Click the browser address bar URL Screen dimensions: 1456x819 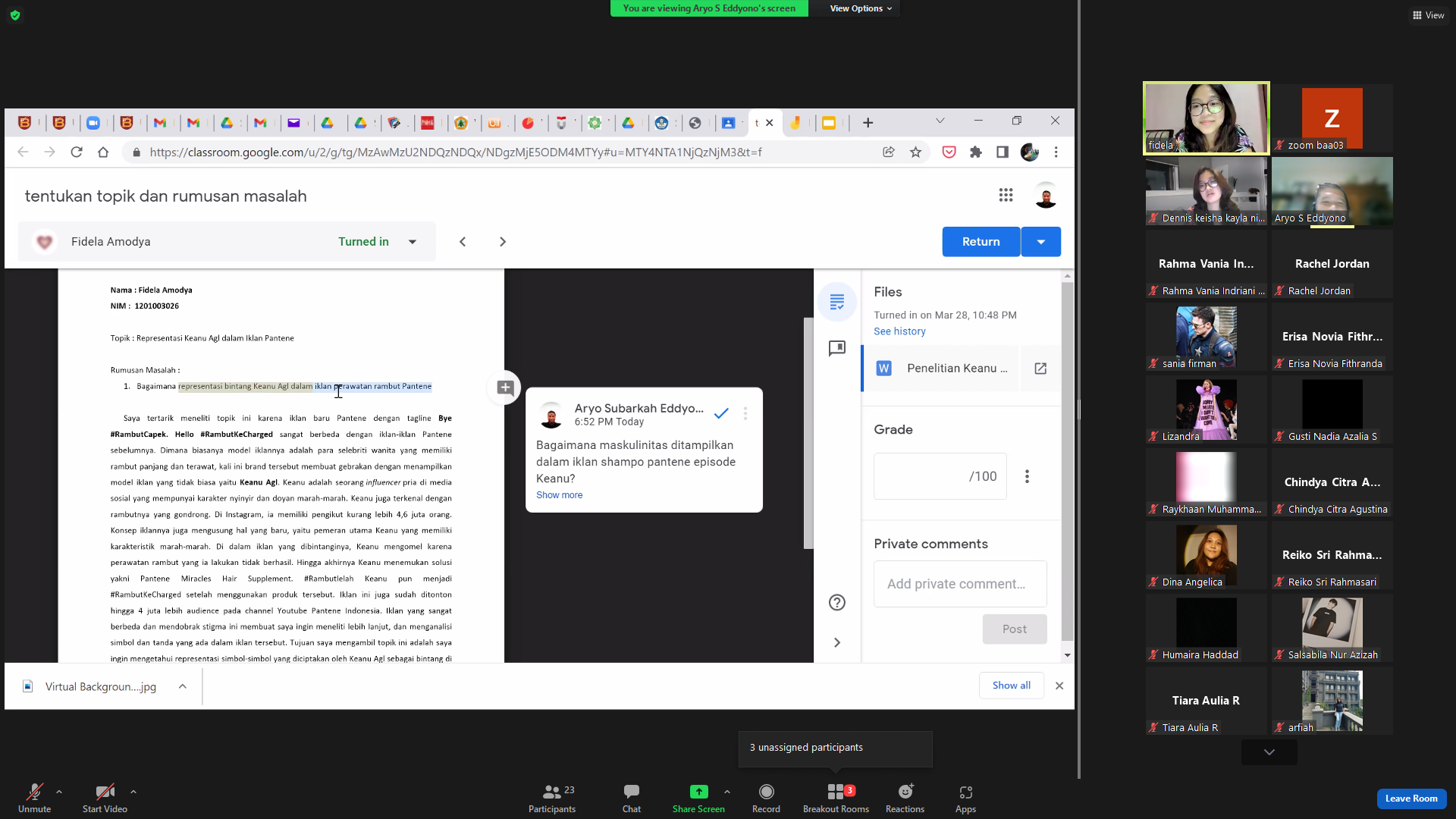(x=456, y=152)
